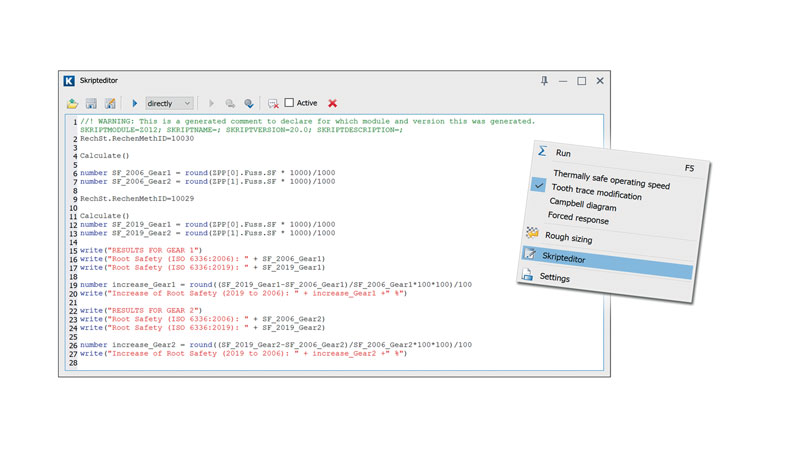Click line 19 defining increase_Gear1
The height and width of the screenshot is (450, 800).
pyautogui.click(x=276, y=285)
